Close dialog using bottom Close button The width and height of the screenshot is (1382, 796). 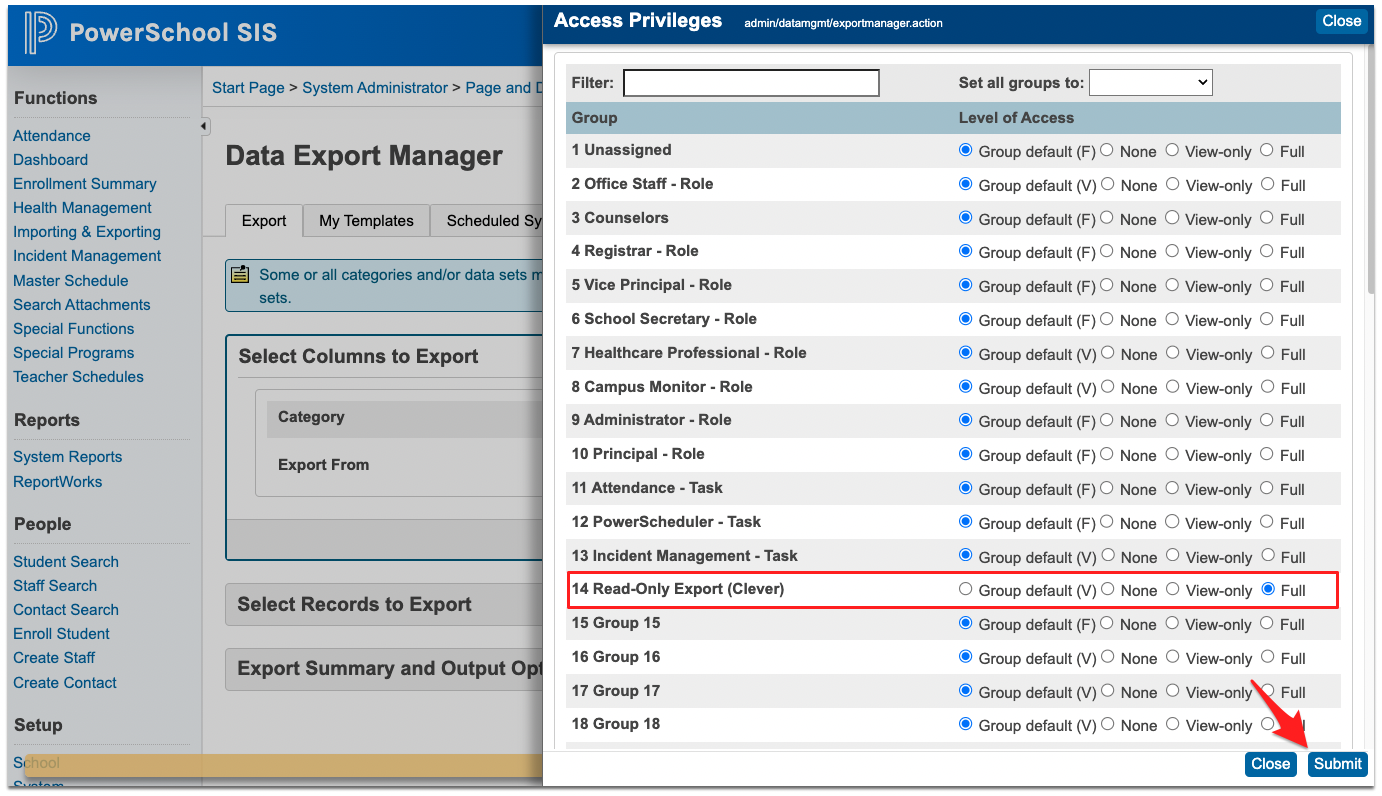point(1270,764)
